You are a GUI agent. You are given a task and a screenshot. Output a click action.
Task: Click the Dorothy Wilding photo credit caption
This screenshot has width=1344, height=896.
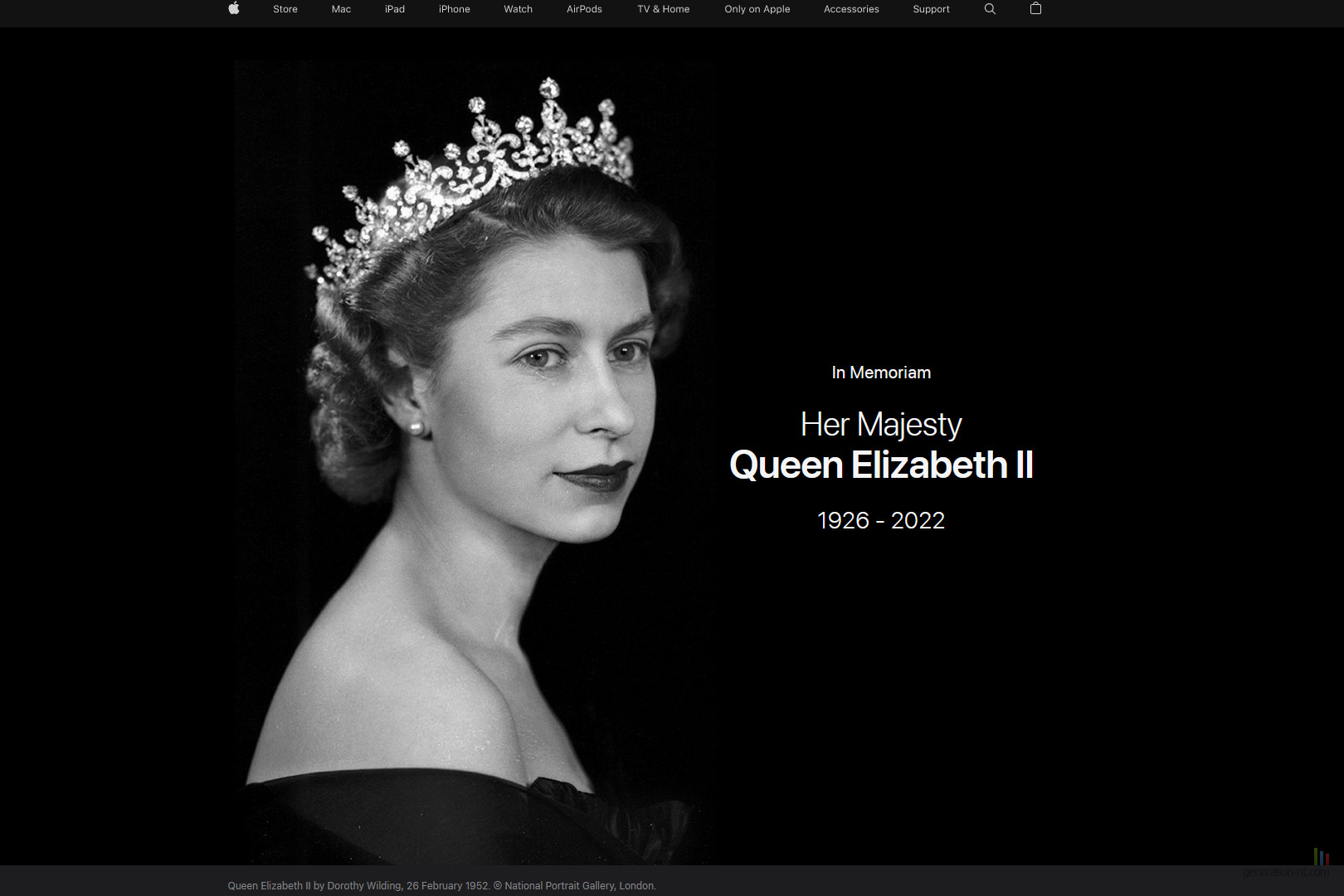tap(442, 886)
